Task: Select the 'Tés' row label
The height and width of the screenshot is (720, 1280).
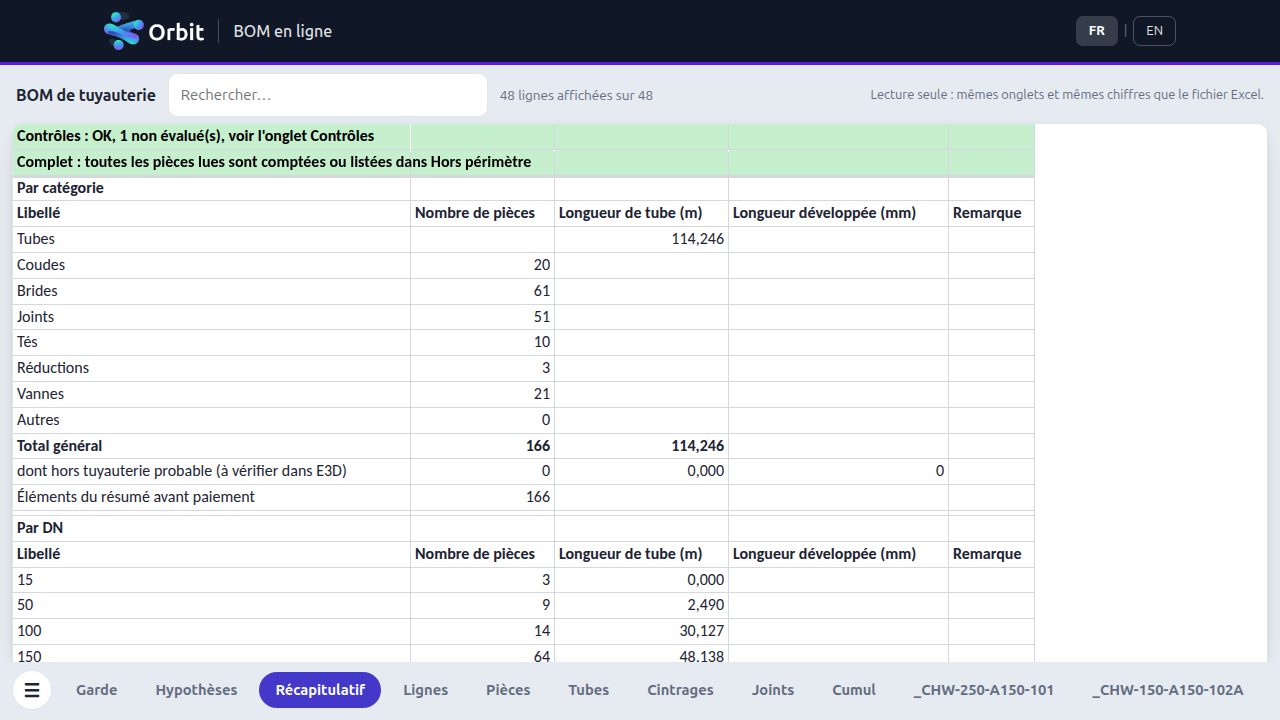Action: pos(27,342)
